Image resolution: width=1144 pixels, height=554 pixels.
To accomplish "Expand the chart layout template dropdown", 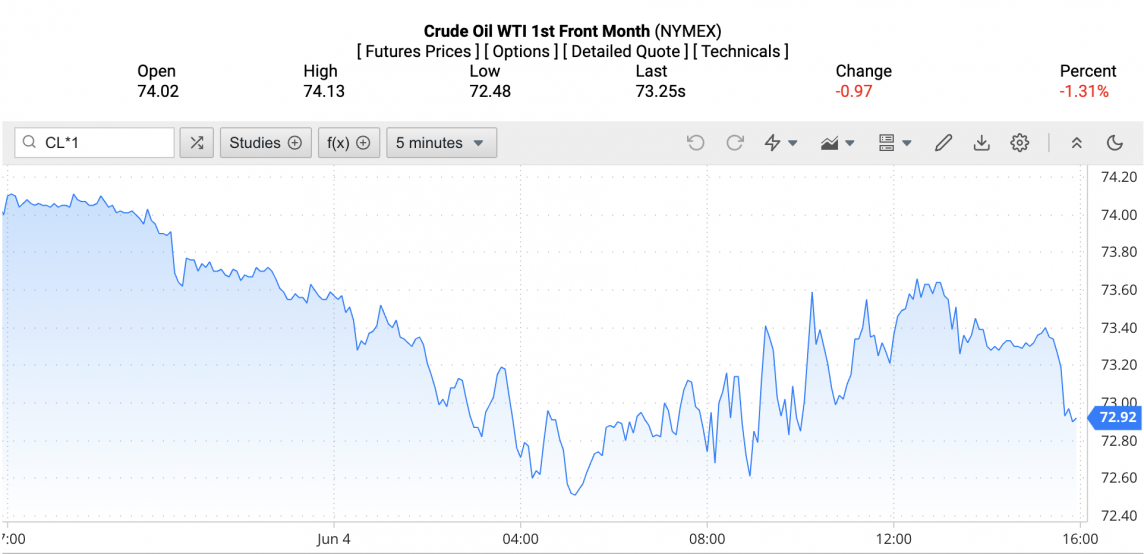I will pos(894,143).
